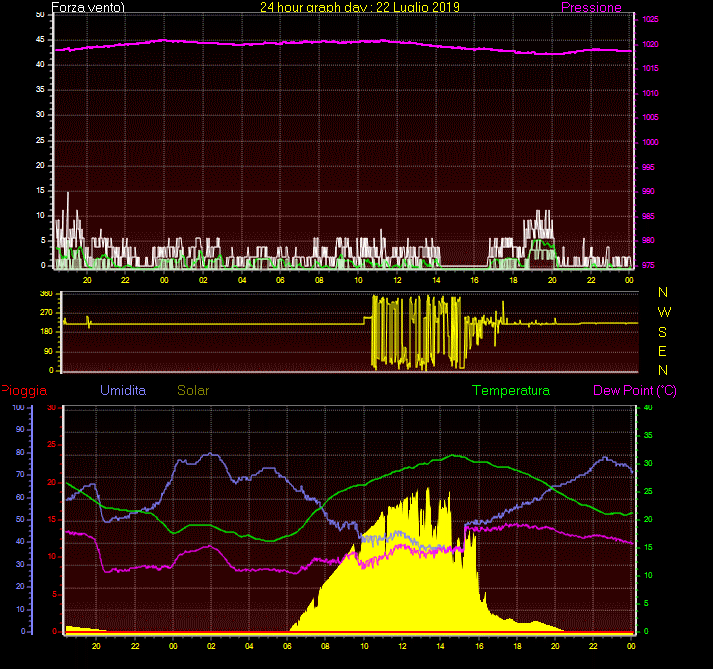Select the 'Dew Point (°C)' legend label

635,391
